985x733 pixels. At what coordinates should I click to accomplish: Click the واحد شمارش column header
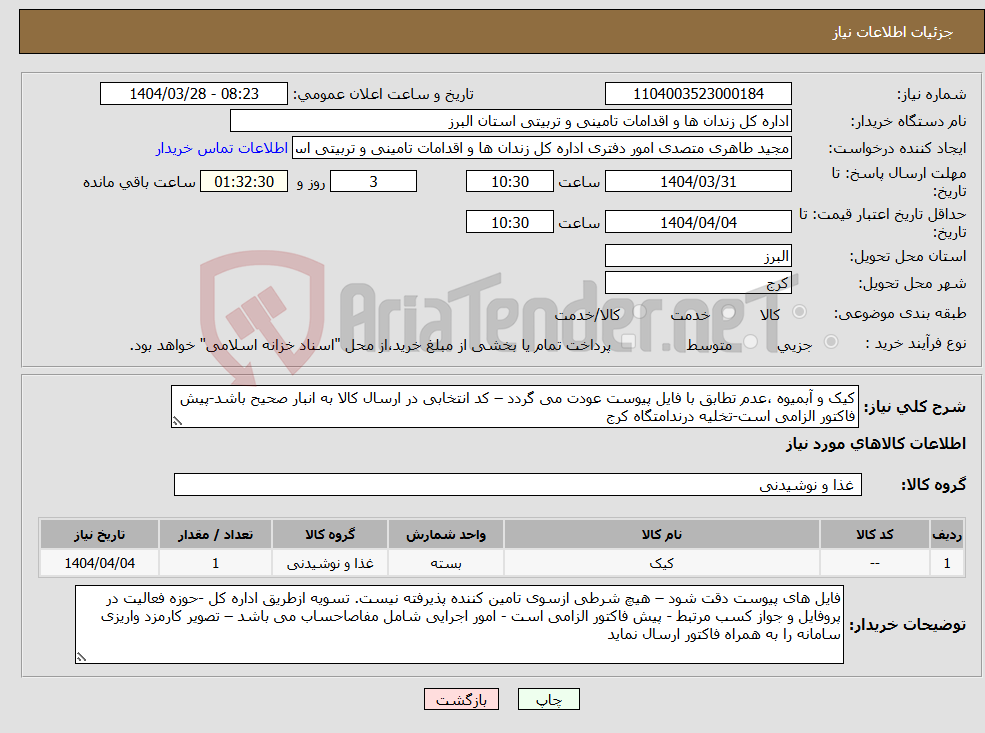(445, 535)
